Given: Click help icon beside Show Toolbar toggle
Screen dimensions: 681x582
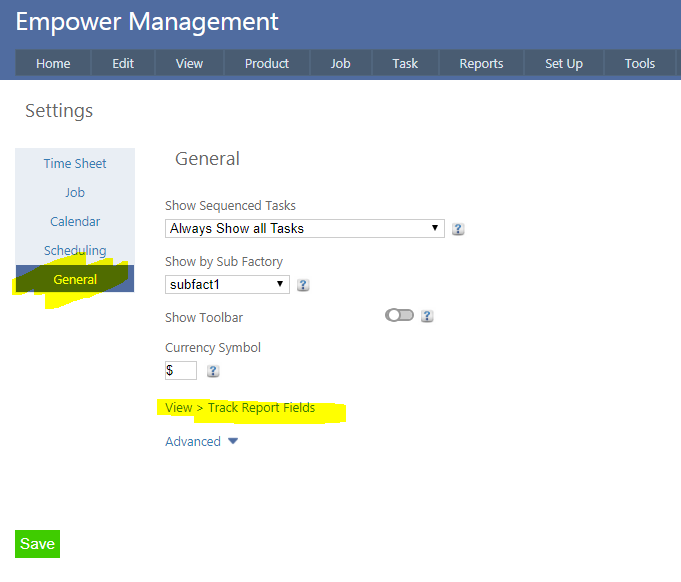Looking at the screenshot, I should (x=427, y=316).
